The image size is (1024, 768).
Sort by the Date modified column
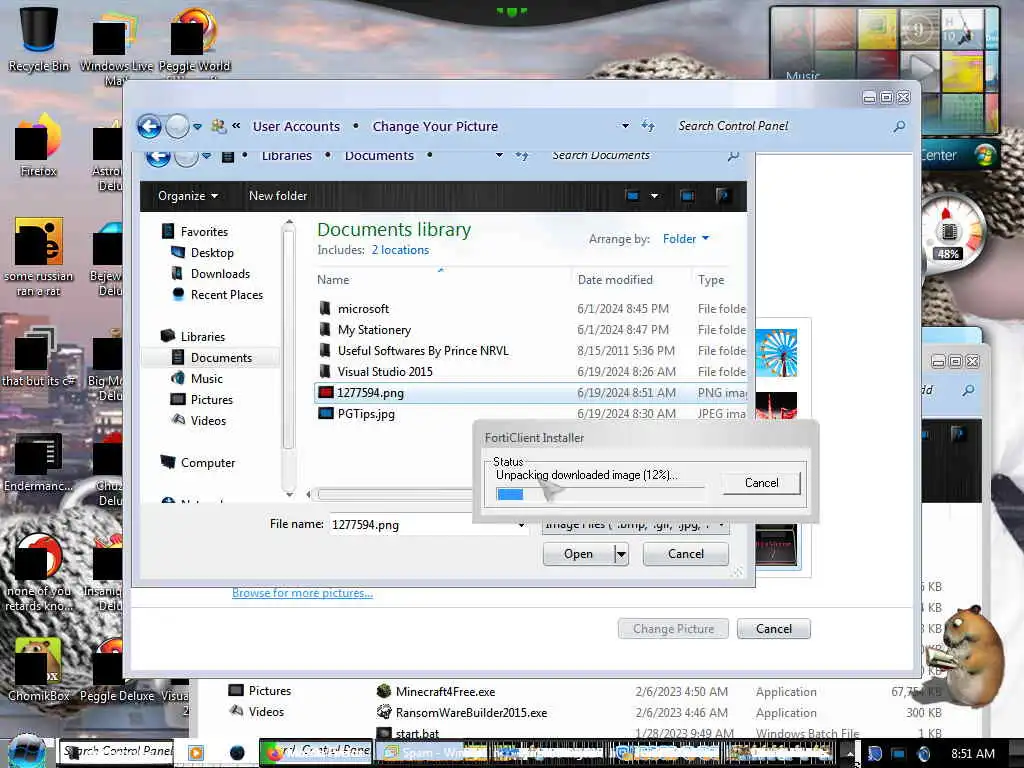point(615,280)
